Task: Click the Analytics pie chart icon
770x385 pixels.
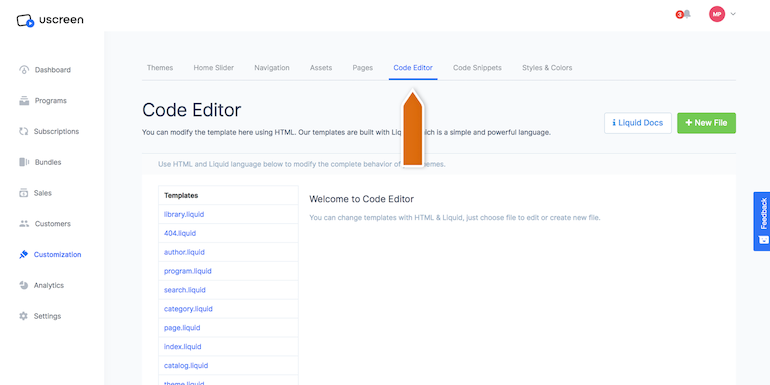Action: [x=24, y=285]
